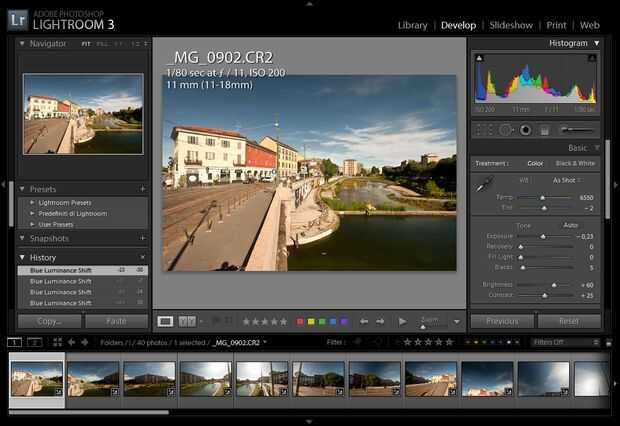Click the Exposure slider handle
The width and height of the screenshot is (620, 426).
(x=542, y=236)
